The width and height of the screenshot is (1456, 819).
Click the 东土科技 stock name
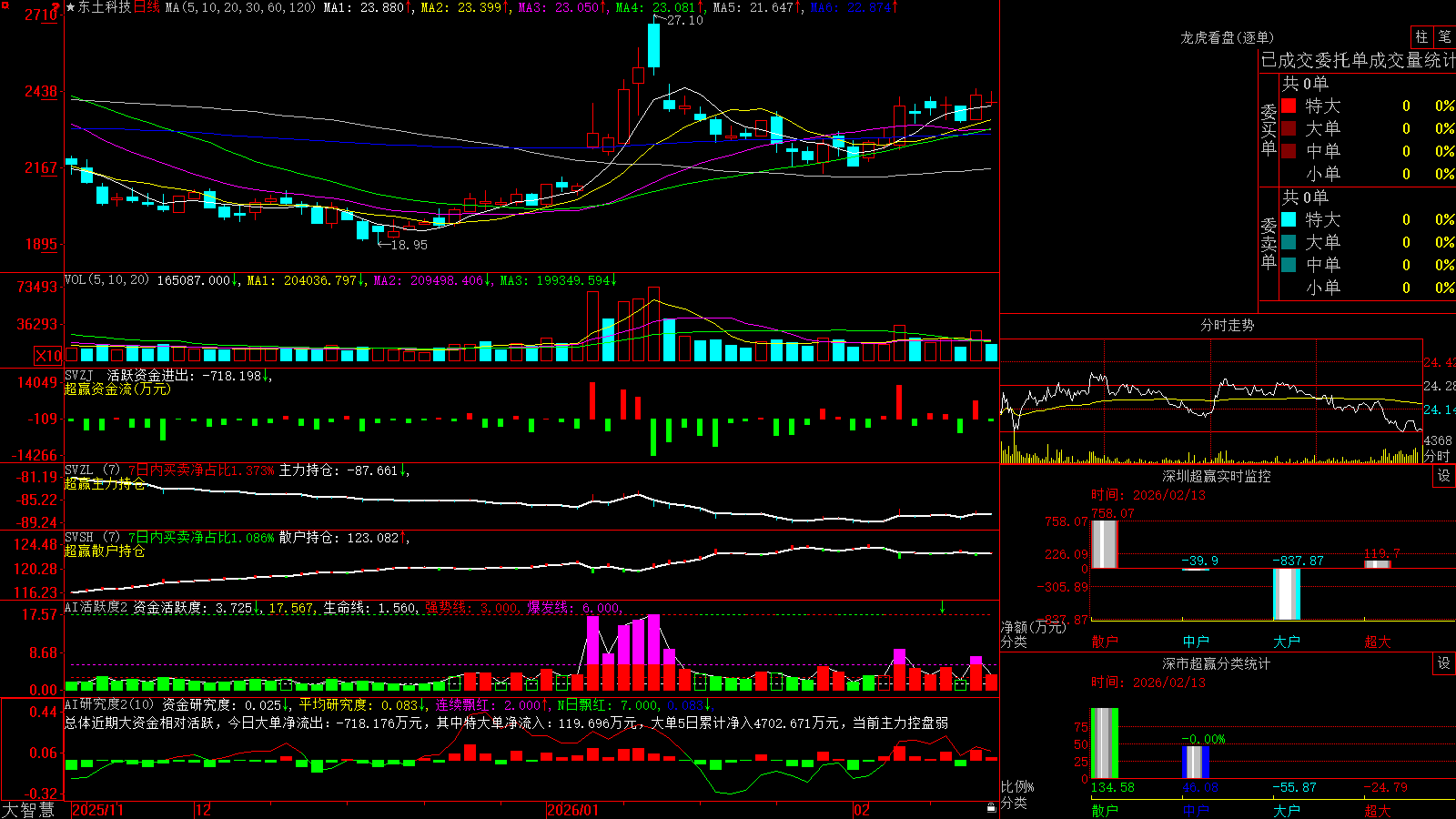105,7
